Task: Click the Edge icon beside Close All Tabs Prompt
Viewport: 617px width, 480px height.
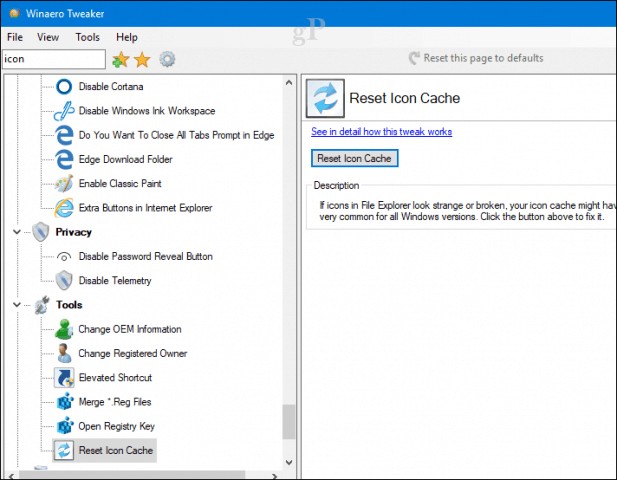Action: coord(64,135)
